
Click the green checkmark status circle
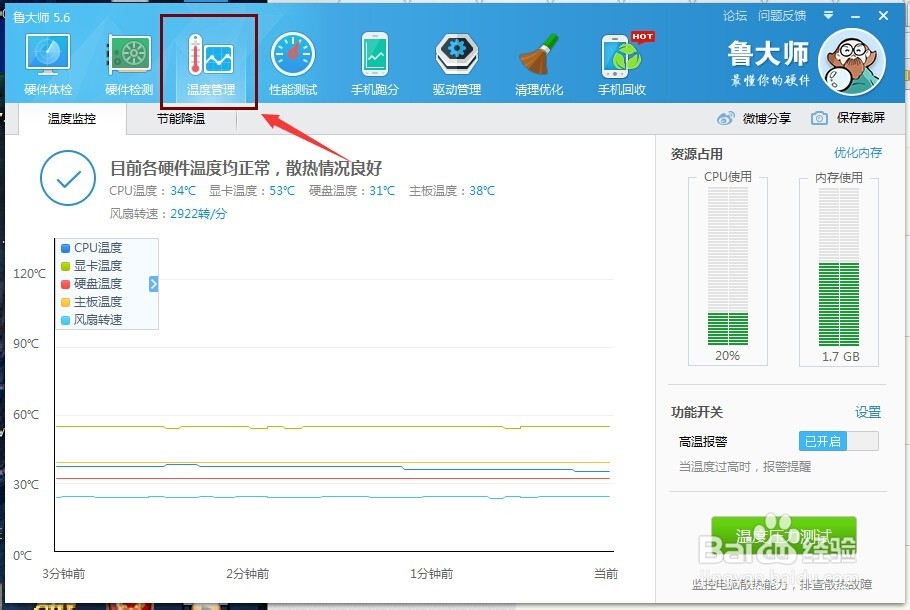[68, 178]
